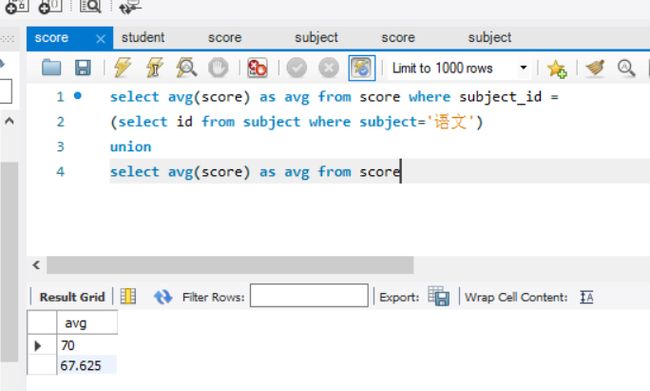Click the search table data icon in the top toolbar
This screenshot has height=391, width=650.
pos(90,6)
